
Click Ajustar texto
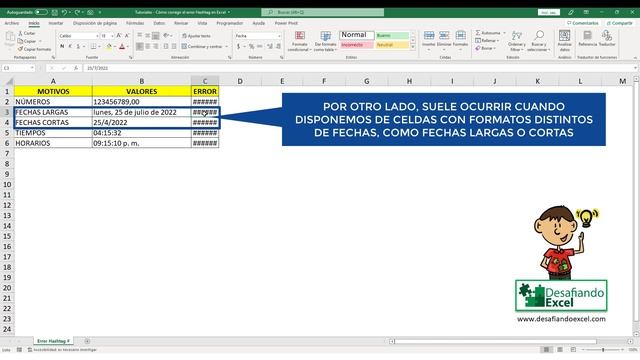click(x=196, y=36)
